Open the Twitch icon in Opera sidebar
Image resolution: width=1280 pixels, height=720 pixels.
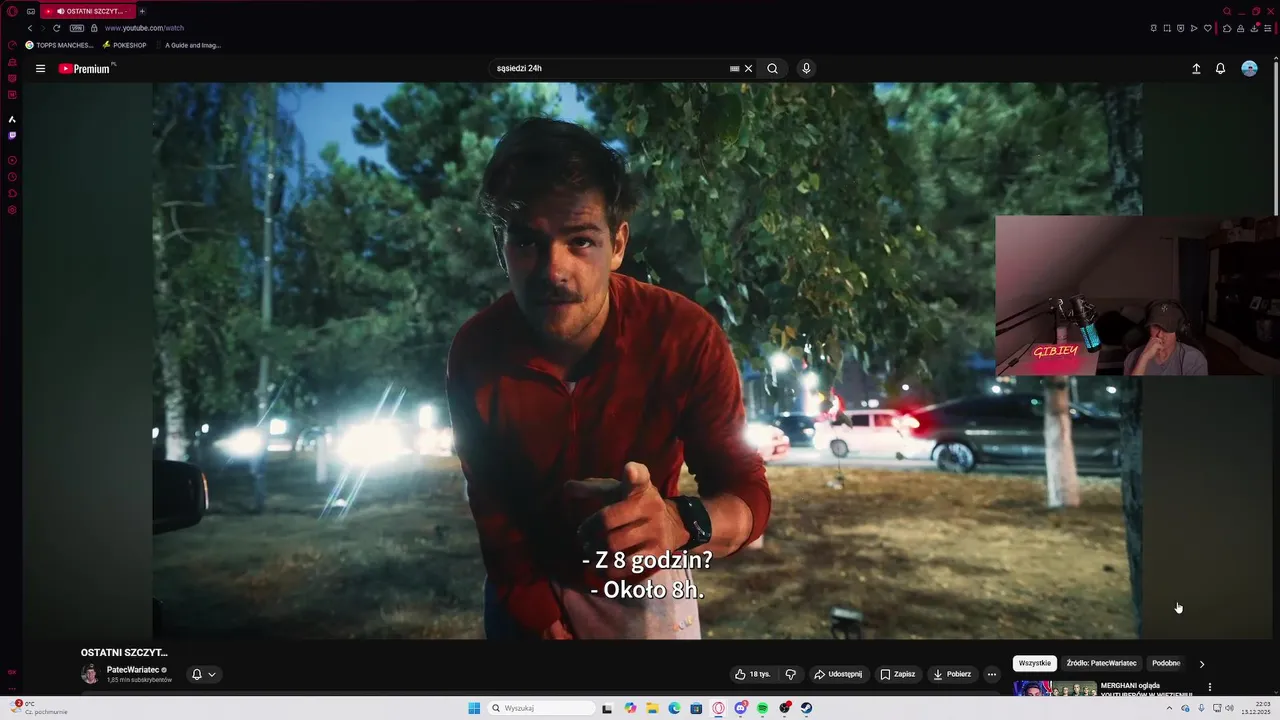click(12, 135)
